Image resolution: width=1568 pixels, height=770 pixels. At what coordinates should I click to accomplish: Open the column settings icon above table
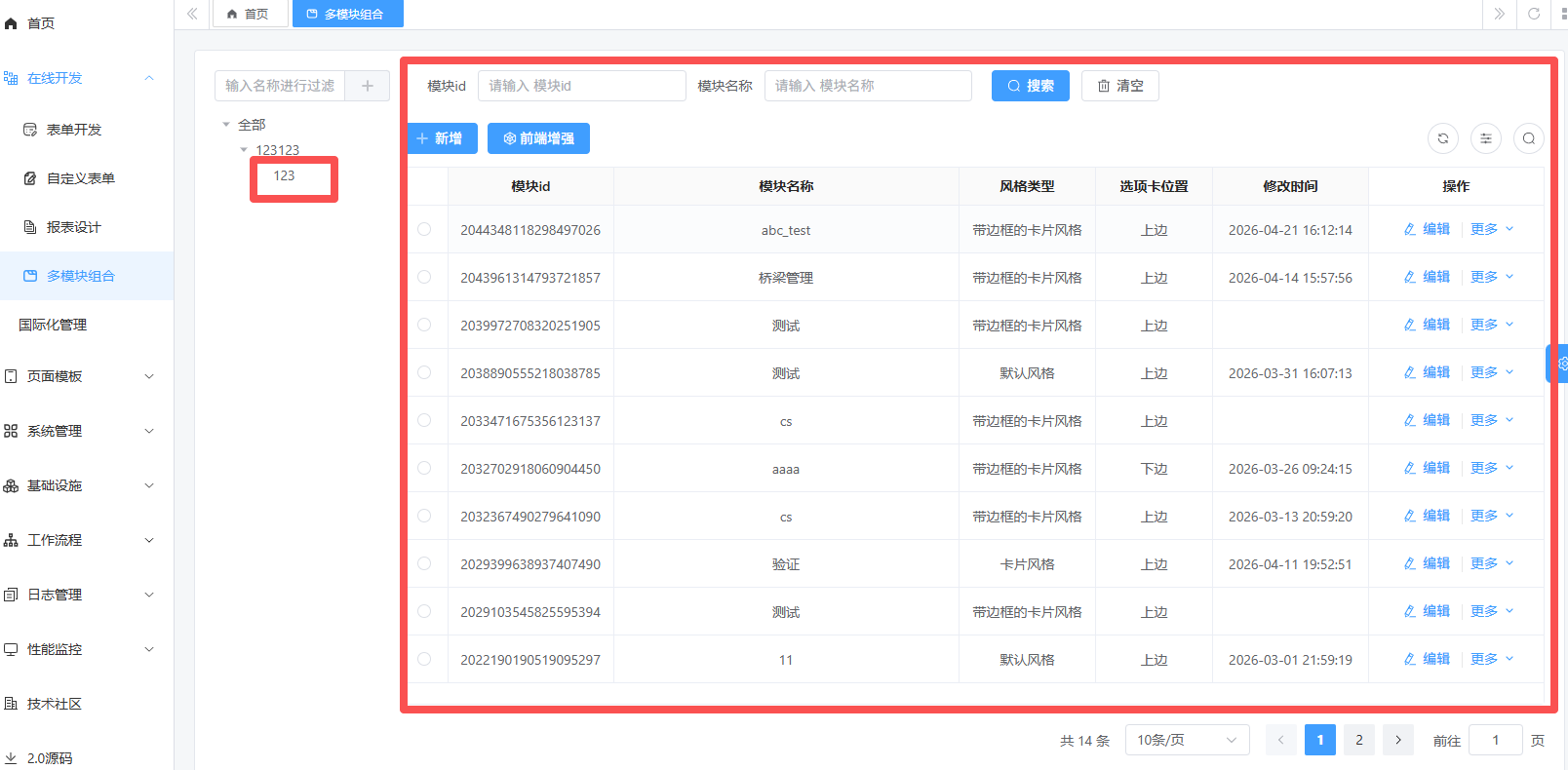pyautogui.click(x=1485, y=138)
